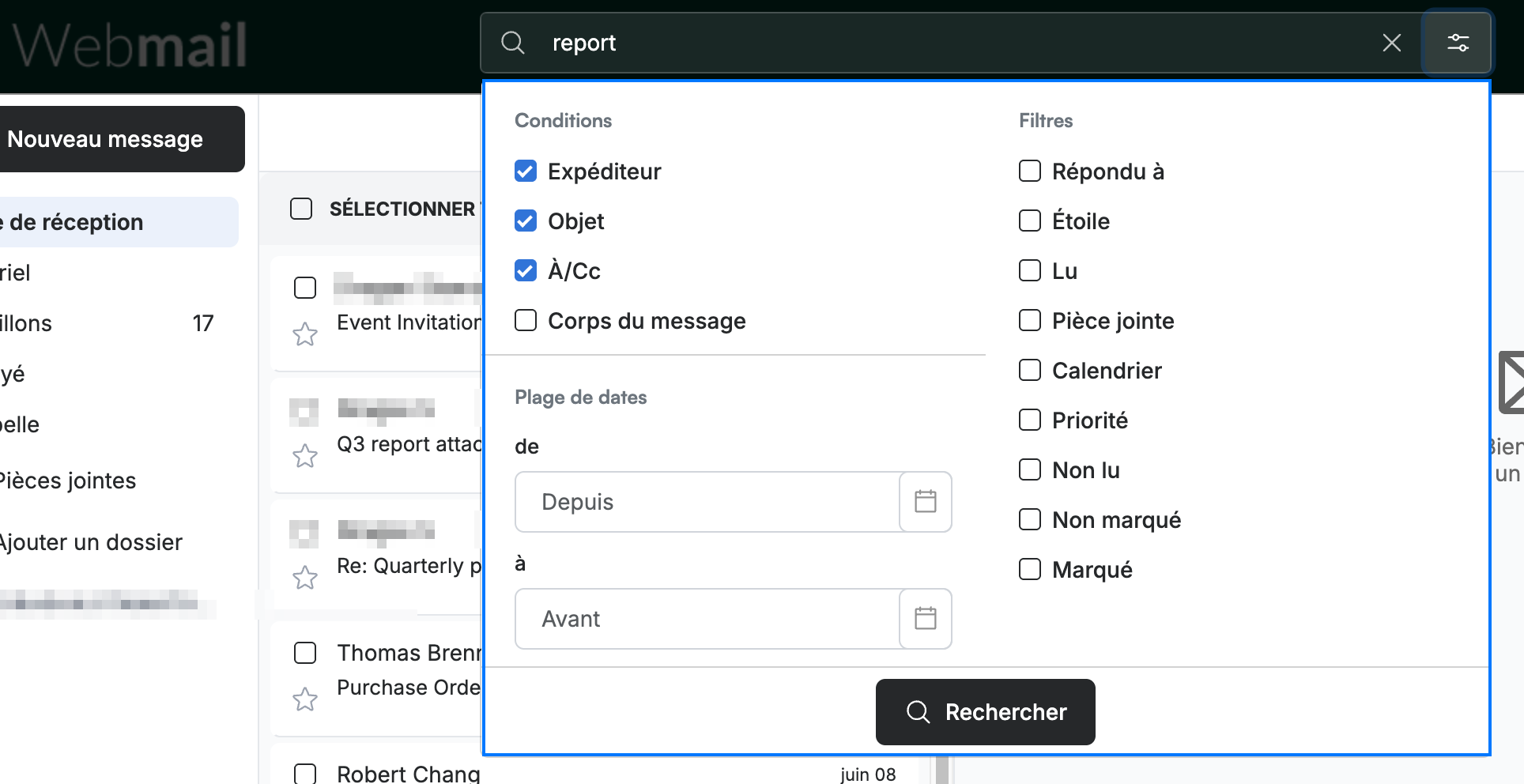Check the Répondu à filter
The width and height of the screenshot is (1524, 784).
point(1030,171)
